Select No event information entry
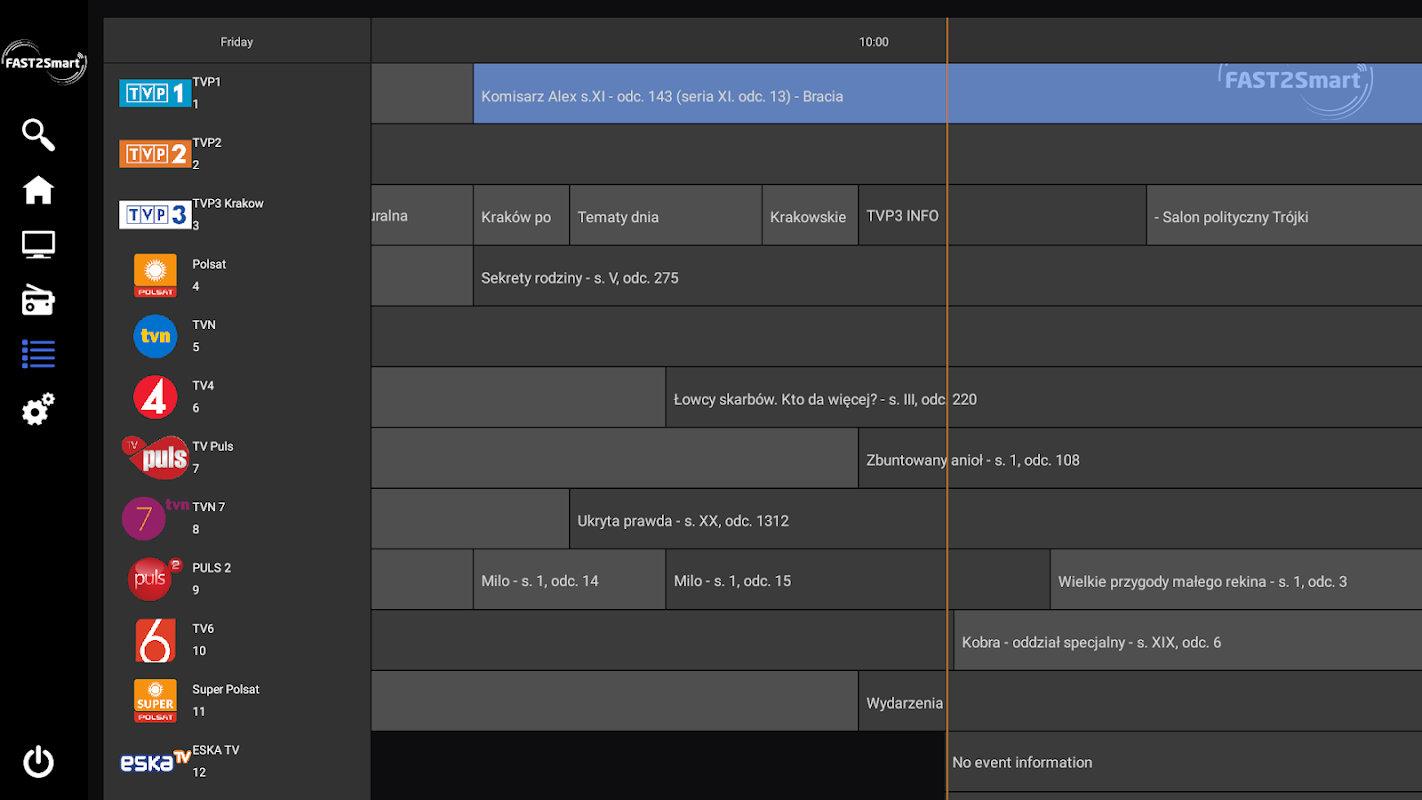 [x=1184, y=762]
